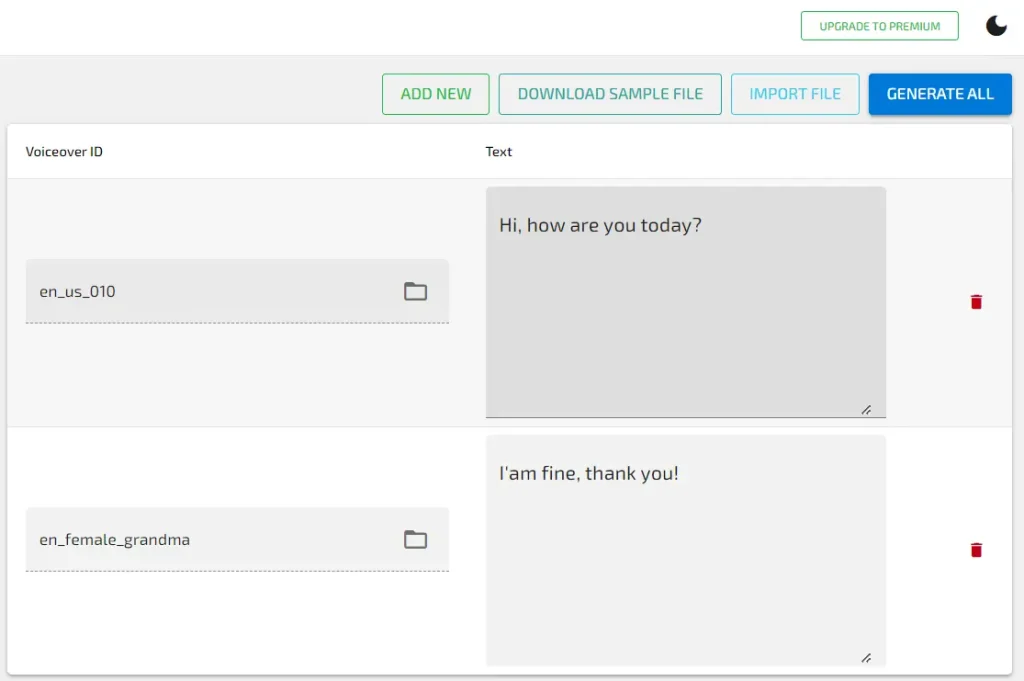Viewport: 1024px width, 681px height.
Task: Add a new voiceover row
Action: coord(435,94)
